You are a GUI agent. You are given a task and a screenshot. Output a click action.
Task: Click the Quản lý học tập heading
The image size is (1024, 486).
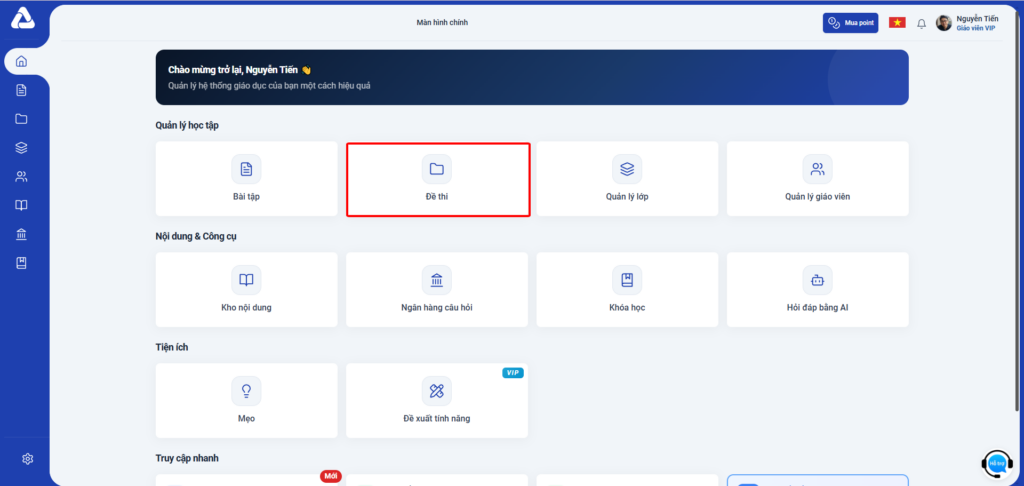(x=187, y=125)
